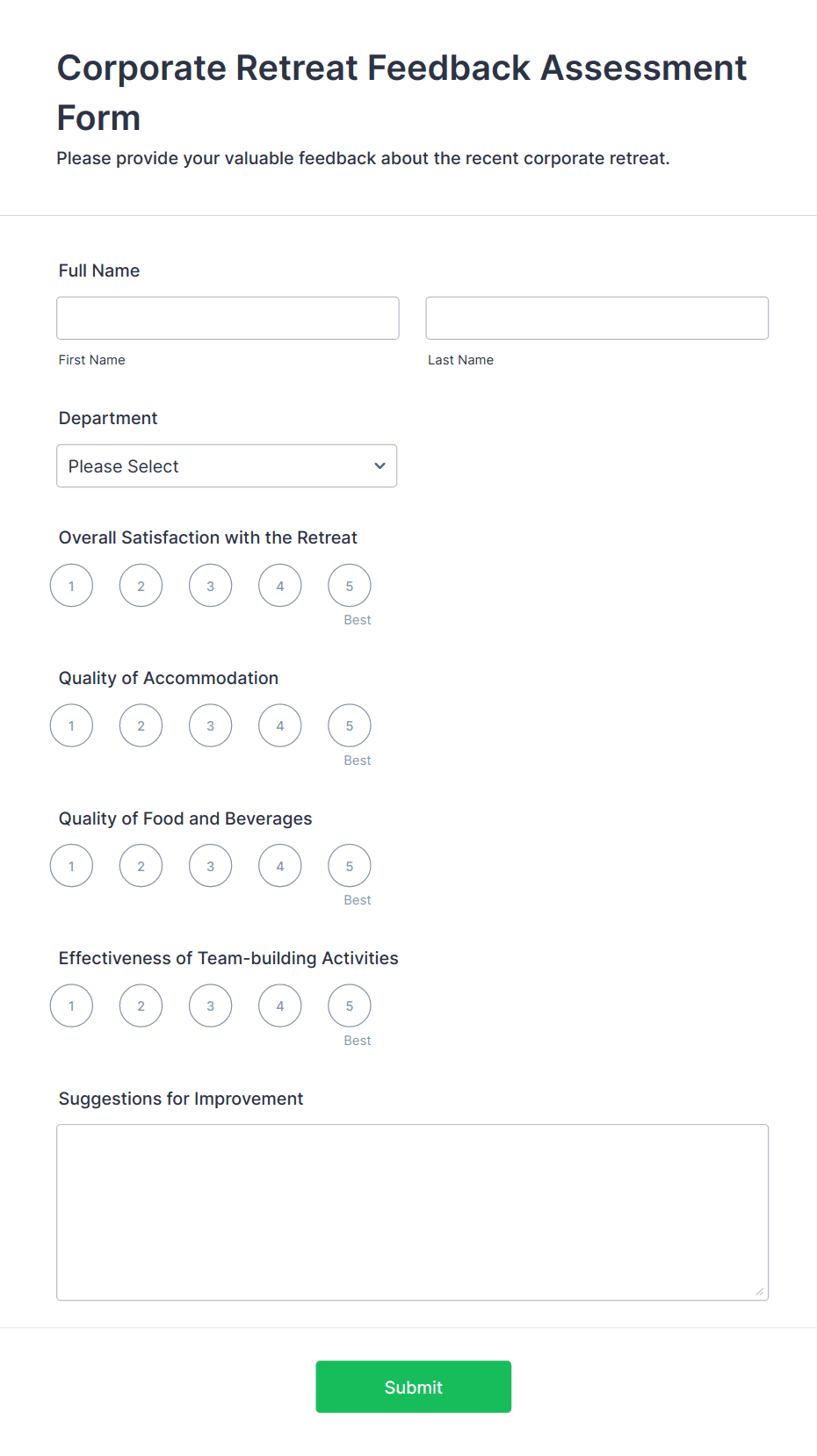Grab the textarea resize handle
This screenshot has width=817, height=1456.
(x=760, y=1292)
